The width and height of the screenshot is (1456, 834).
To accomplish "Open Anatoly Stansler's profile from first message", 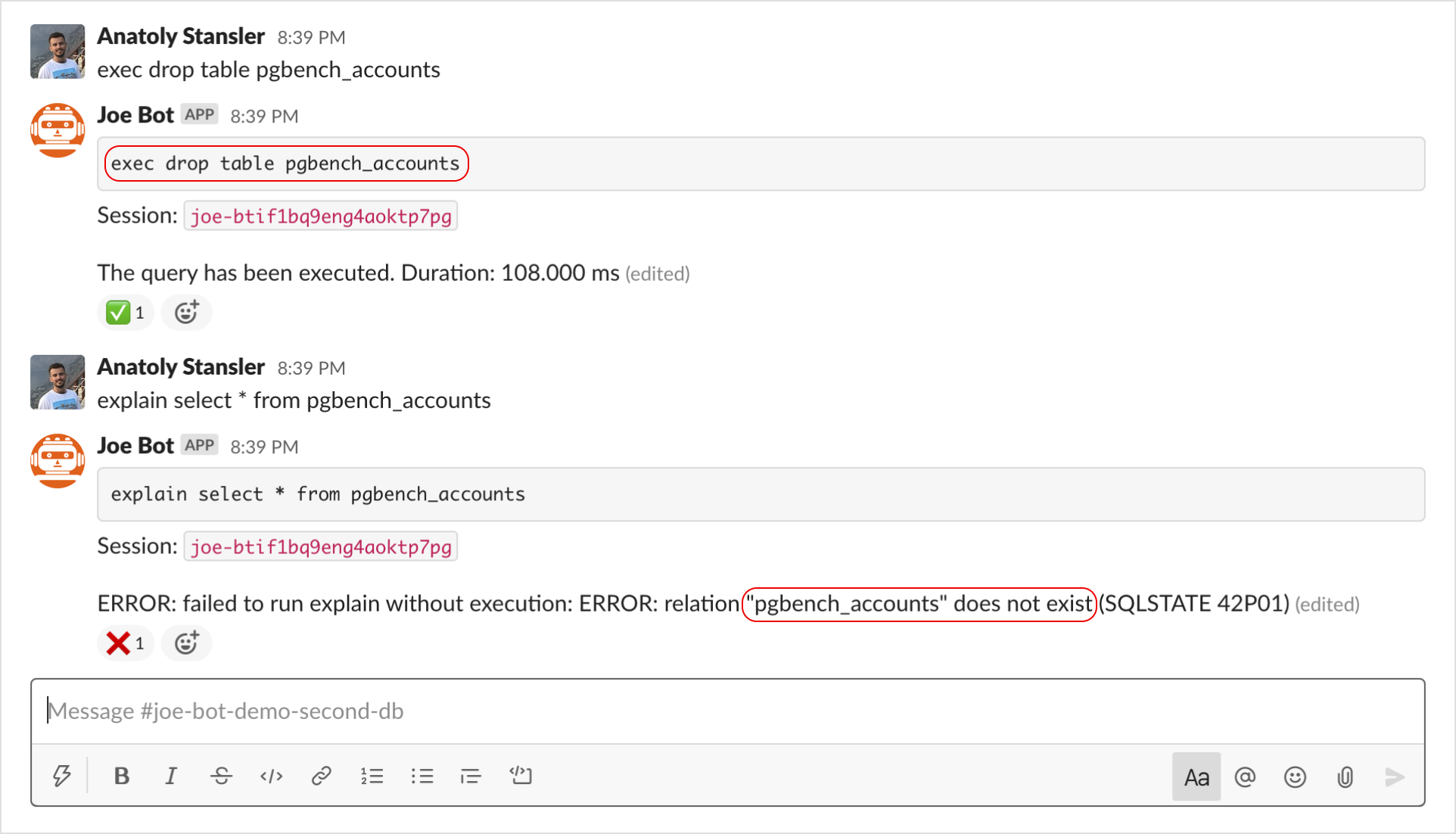I will coord(181,36).
